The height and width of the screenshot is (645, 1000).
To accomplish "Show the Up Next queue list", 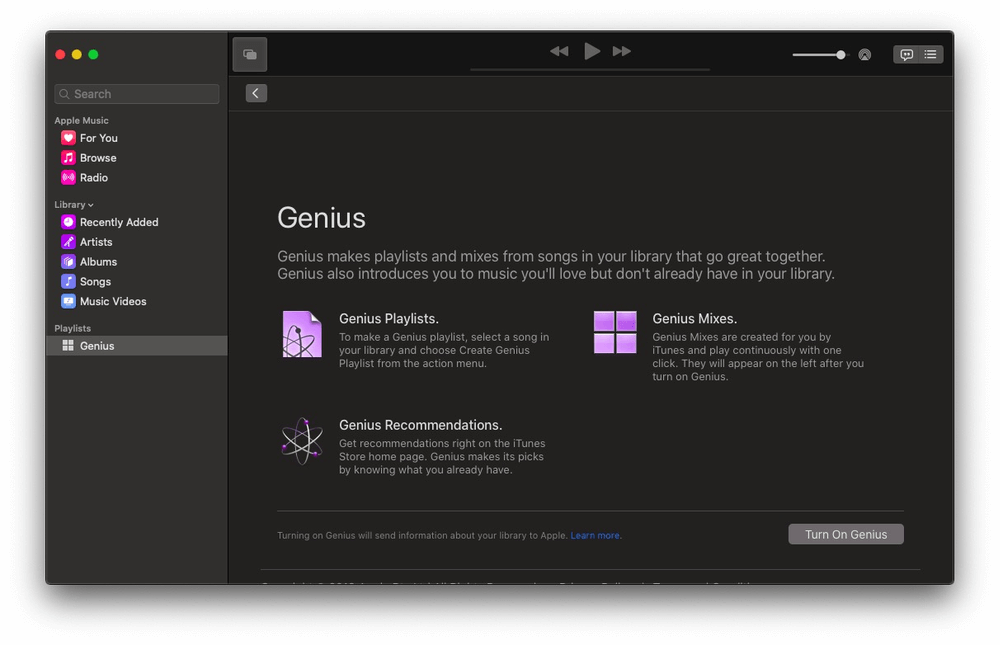I will (930, 54).
